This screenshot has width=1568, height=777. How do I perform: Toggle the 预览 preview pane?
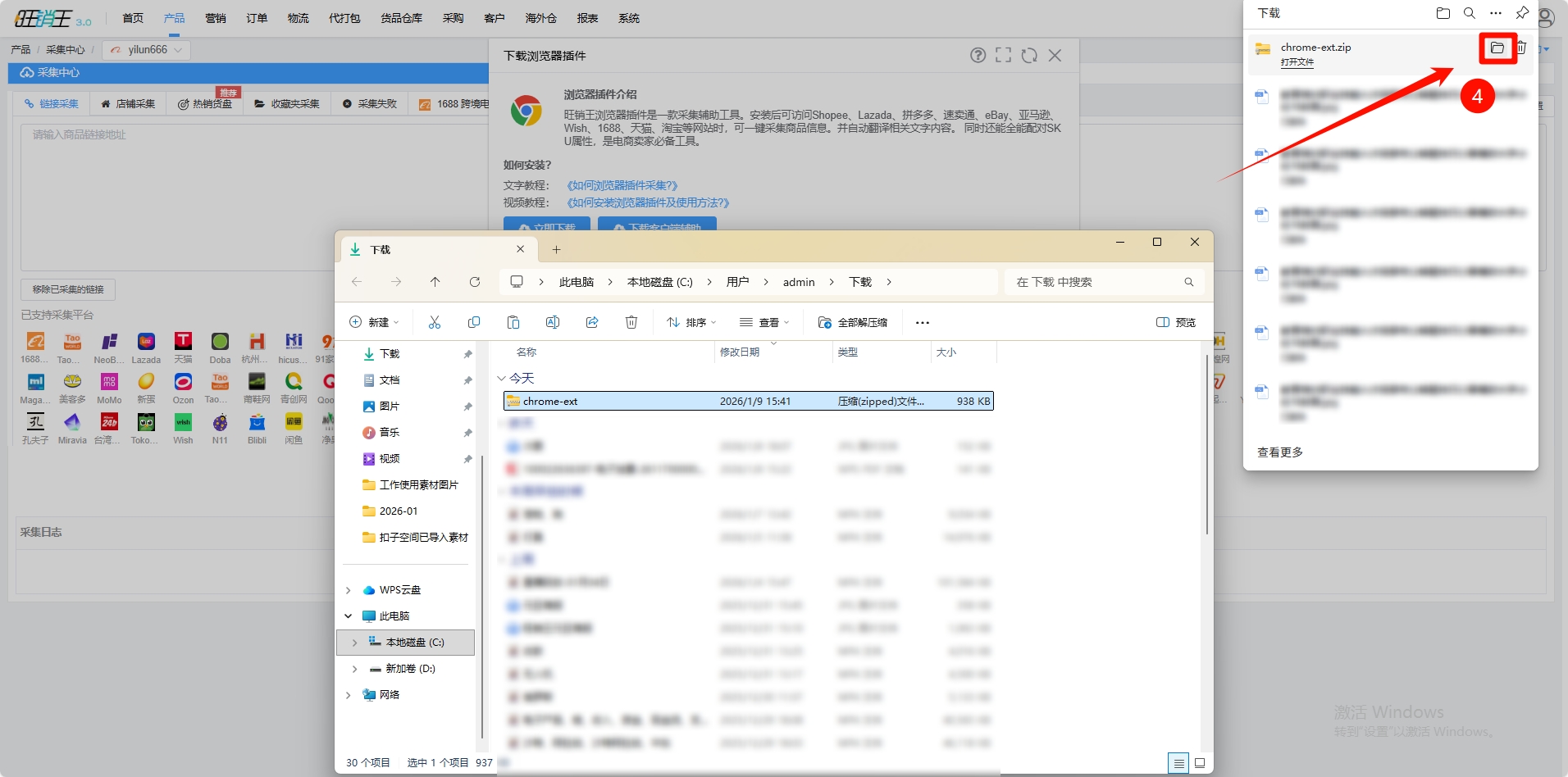(1176, 322)
